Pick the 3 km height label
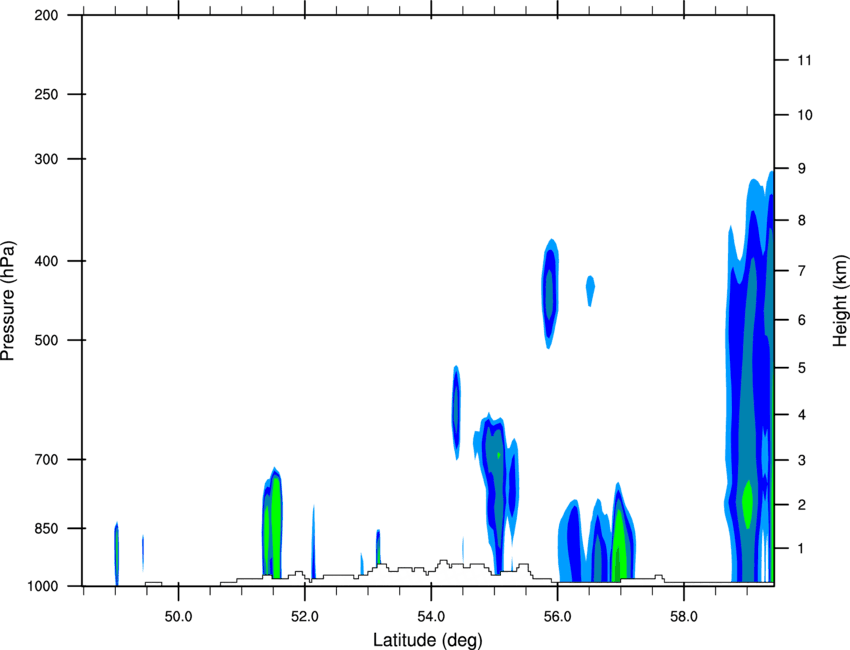This screenshot has width=850, height=650. [x=802, y=460]
